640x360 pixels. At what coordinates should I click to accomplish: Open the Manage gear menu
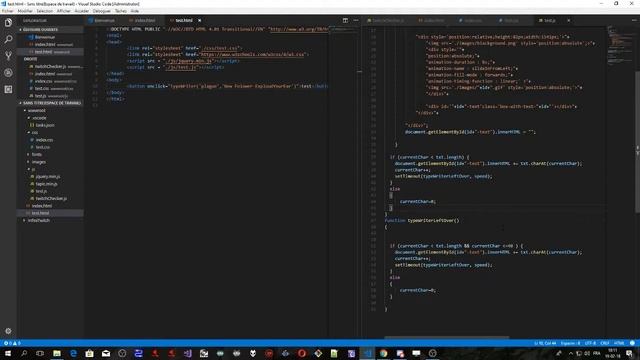(x=8, y=331)
